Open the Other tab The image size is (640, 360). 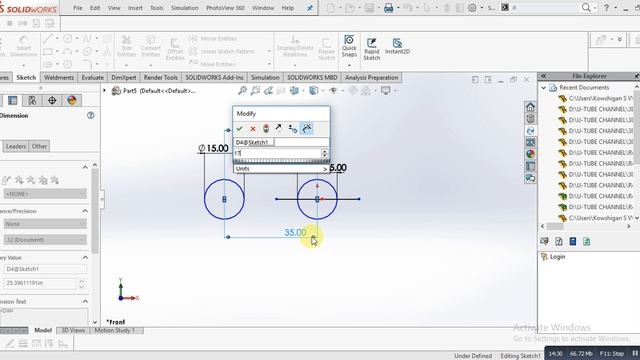click(x=39, y=146)
